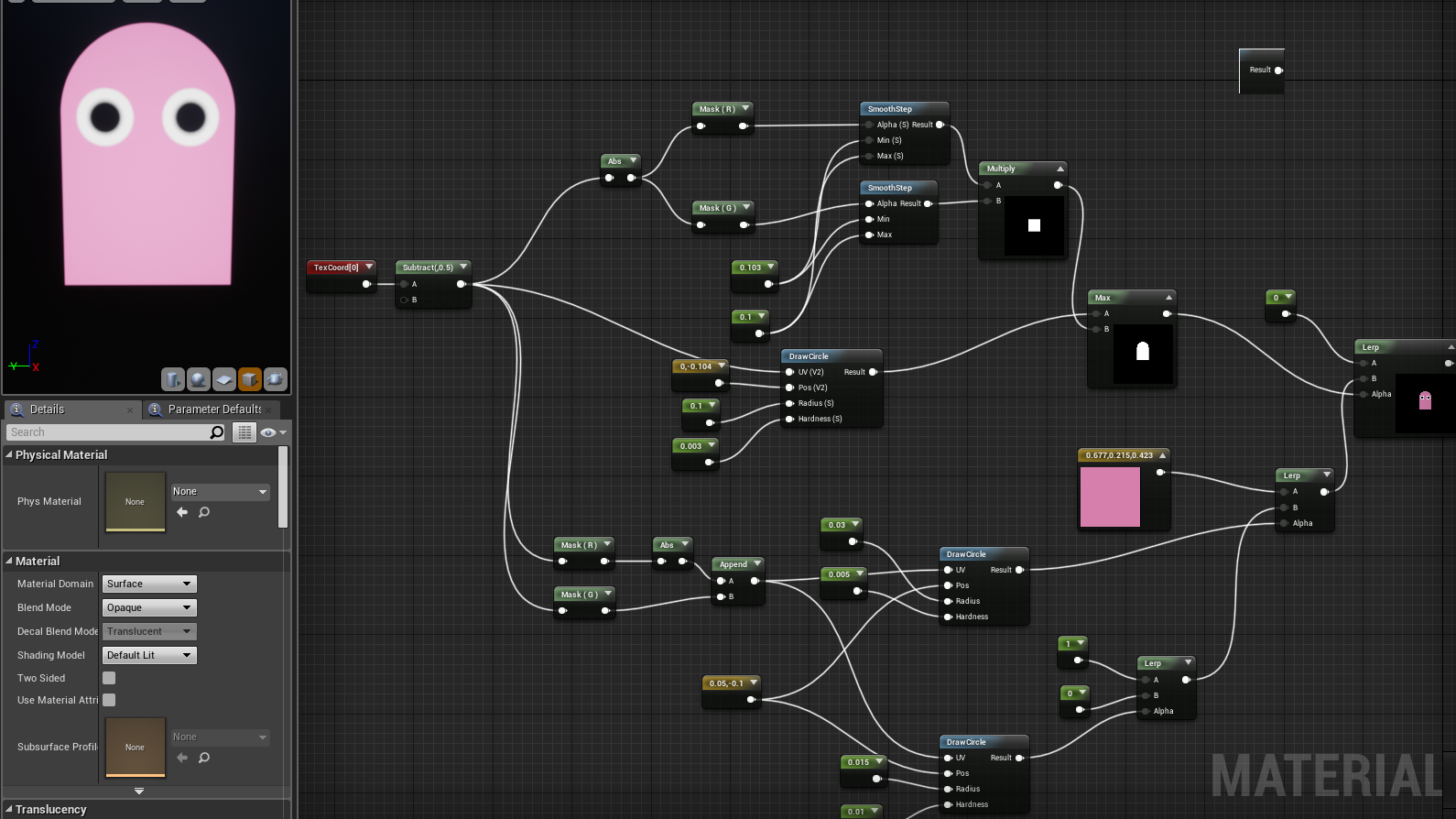
Task: Click the property matrix grid icon
Action: pos(244,432)
